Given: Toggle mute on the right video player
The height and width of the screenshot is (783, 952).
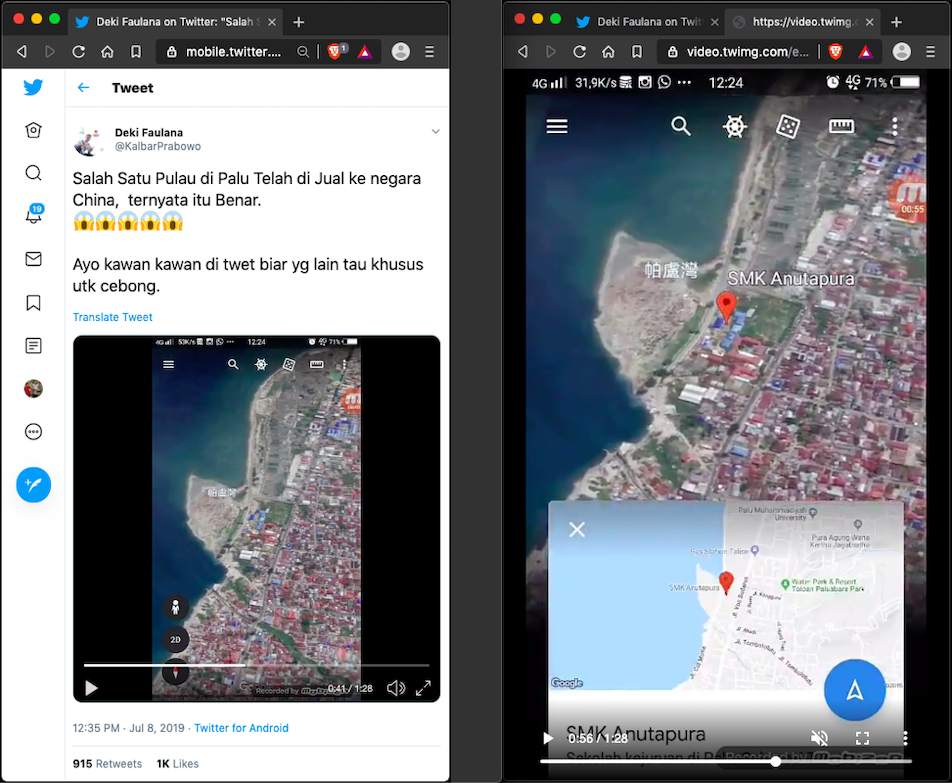Looking at the screenshot, I should (x=819, y=738).
